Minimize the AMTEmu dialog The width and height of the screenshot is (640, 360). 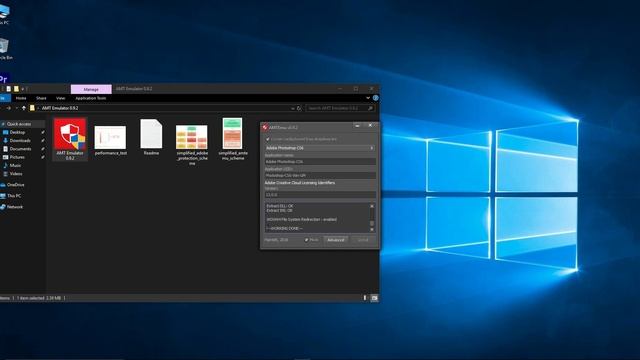pos(357,126)
